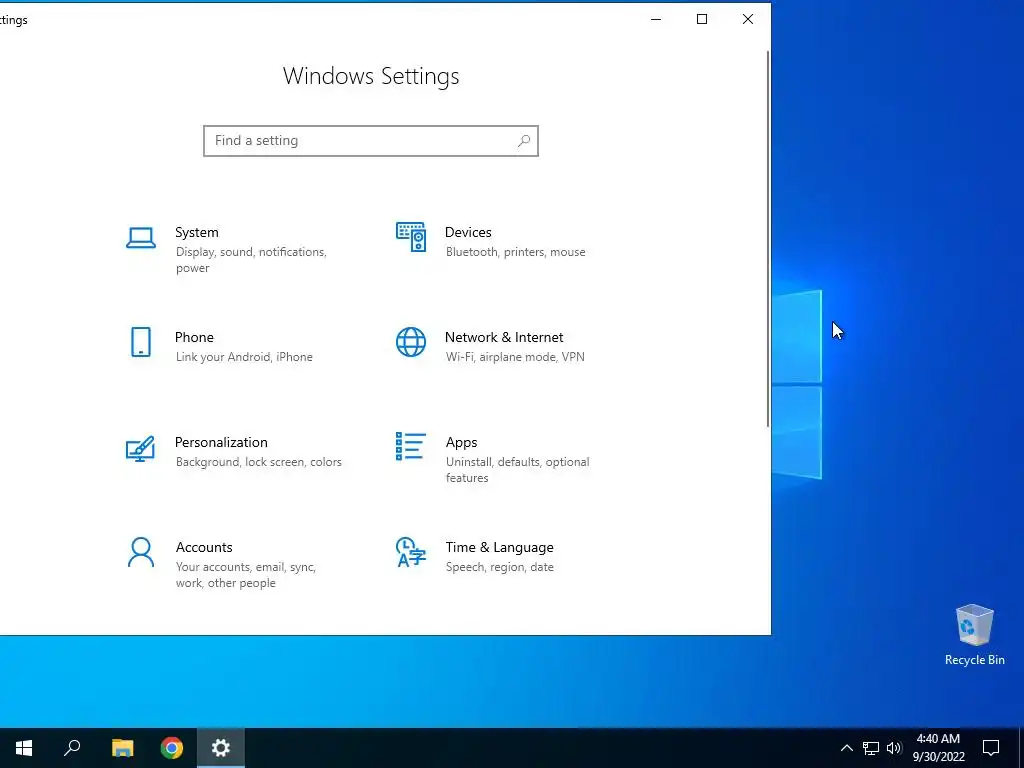The image size is (1024, 768).
Task: Open the Accounts person icon
Action: click(x=140, y=552)
